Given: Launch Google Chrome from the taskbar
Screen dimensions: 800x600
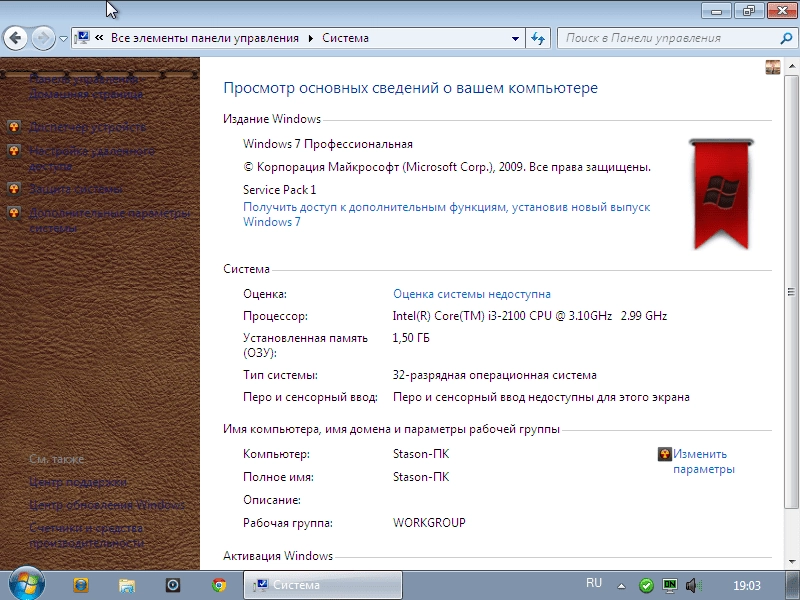Looking at the screenshot, I should point(219,585).
